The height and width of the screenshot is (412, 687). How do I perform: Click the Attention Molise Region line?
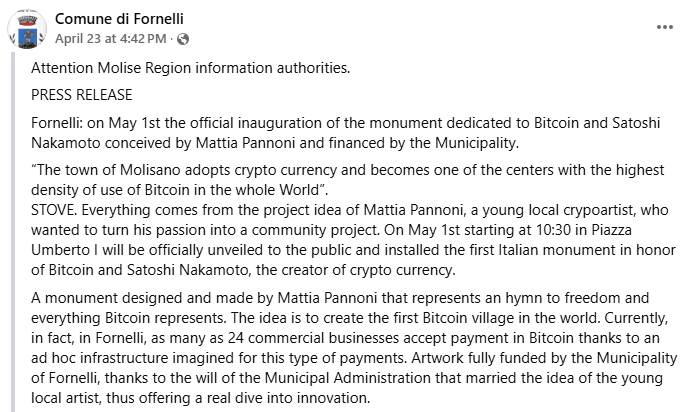tap(191, 68)
